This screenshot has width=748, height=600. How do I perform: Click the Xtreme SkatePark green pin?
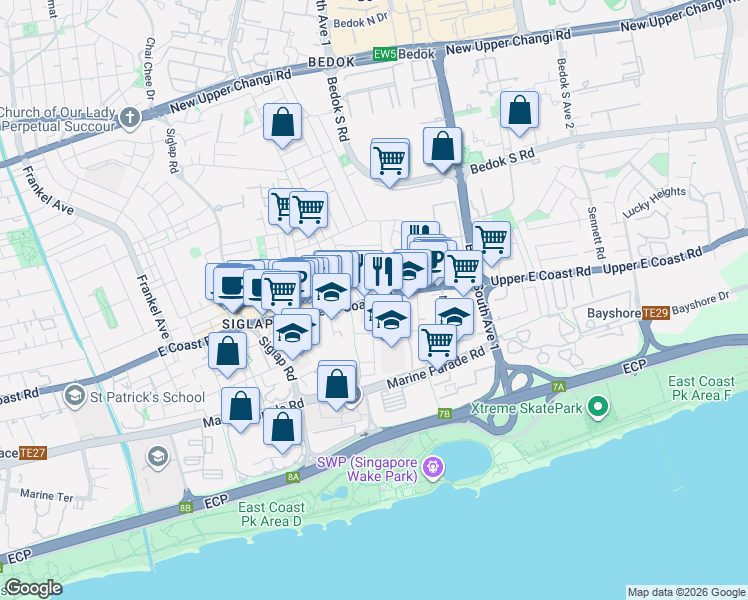[598, 407]
